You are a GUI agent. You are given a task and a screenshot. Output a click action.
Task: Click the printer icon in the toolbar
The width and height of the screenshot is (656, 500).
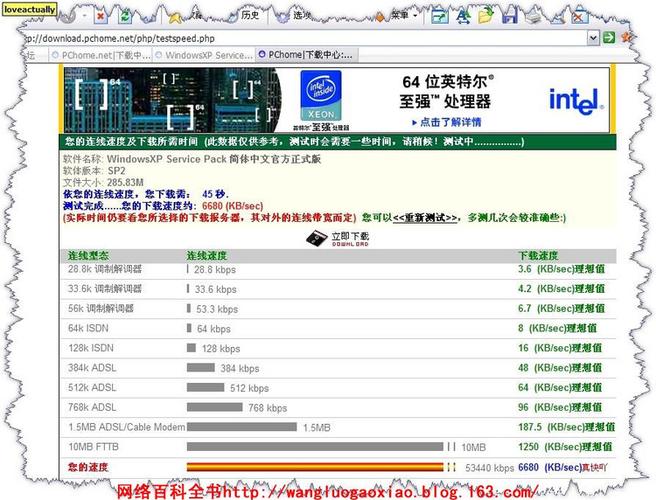[533, 16]
